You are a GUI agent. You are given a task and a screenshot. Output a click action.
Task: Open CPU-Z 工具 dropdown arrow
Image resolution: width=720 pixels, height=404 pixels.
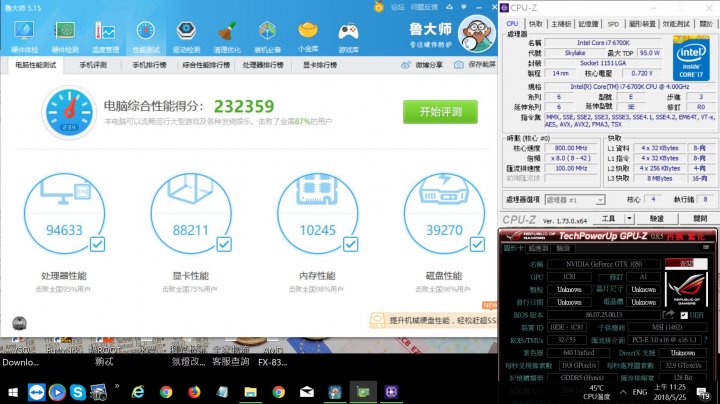630,219
